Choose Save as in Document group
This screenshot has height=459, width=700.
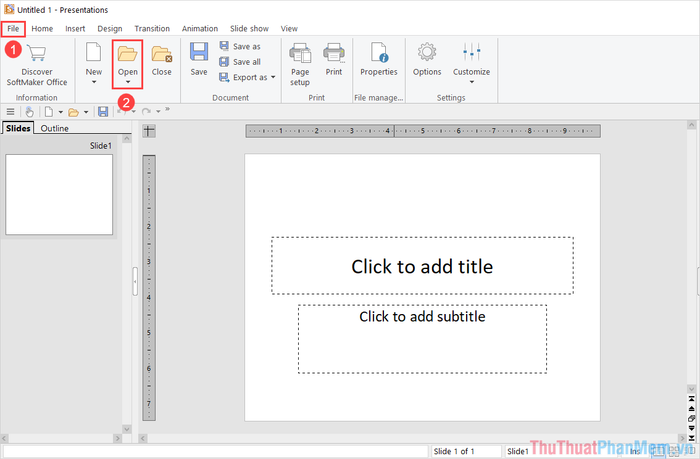(x=240, y=46)
